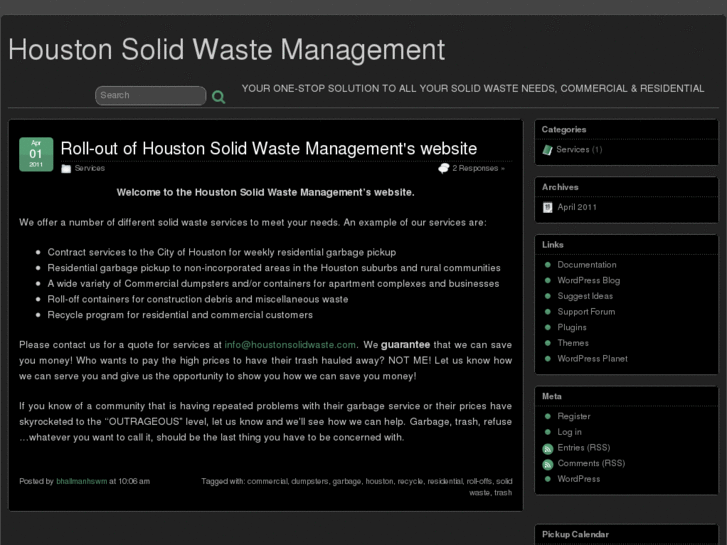727x545 pixels.
Task: Visit the WordPress Blog link
Action: (x=588, y=281)
